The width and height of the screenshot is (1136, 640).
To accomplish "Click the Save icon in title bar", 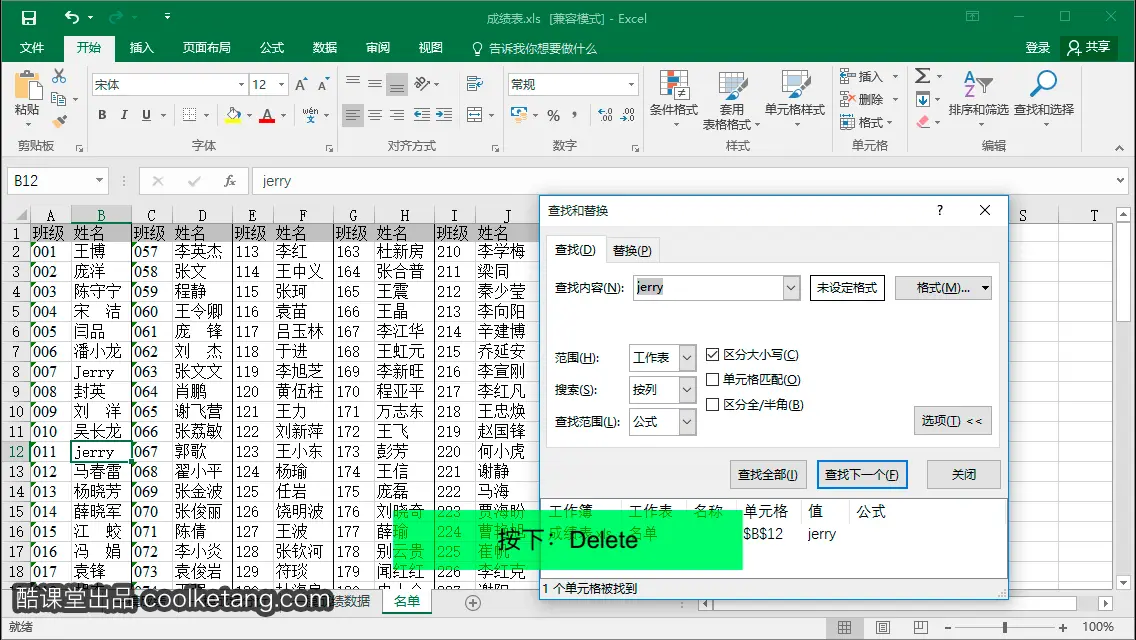I will 28,17.
